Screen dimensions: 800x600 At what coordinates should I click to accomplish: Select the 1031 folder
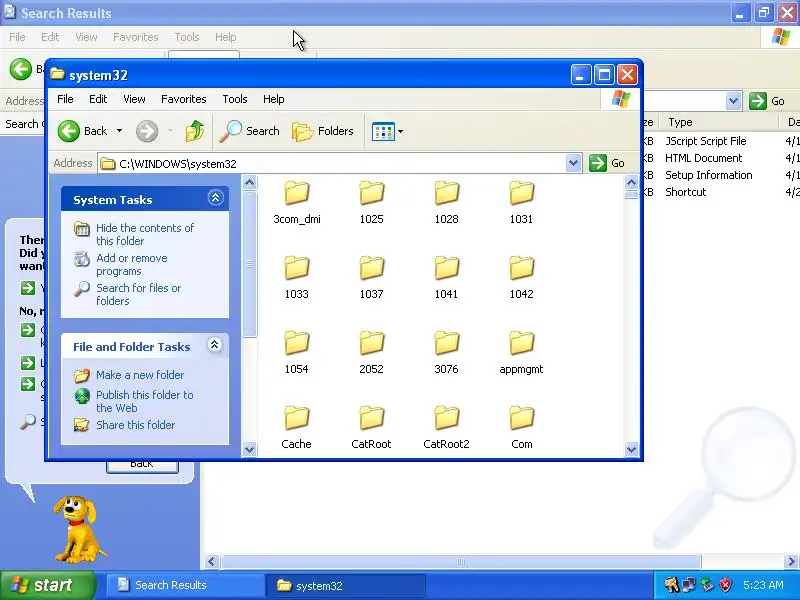[521, 203]
